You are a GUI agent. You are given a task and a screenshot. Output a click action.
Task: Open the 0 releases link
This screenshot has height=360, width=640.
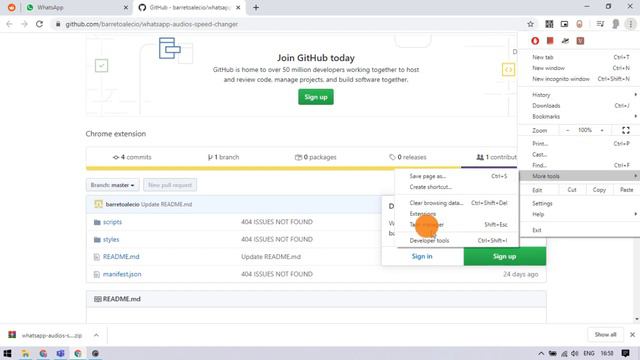pos(408,157)
